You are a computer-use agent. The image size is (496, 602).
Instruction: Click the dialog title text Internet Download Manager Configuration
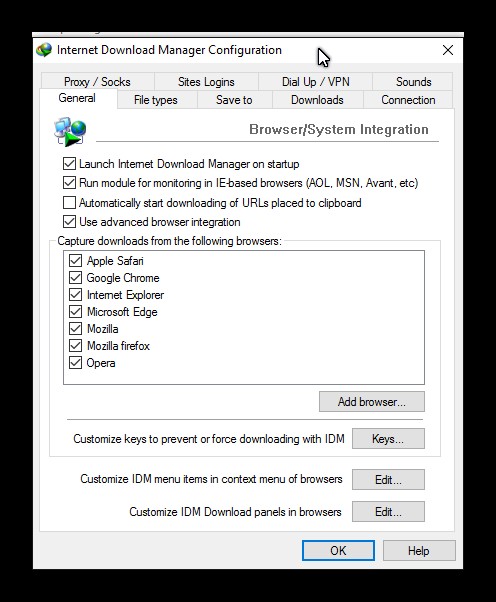pyautogui.click(x=169, y=50)
